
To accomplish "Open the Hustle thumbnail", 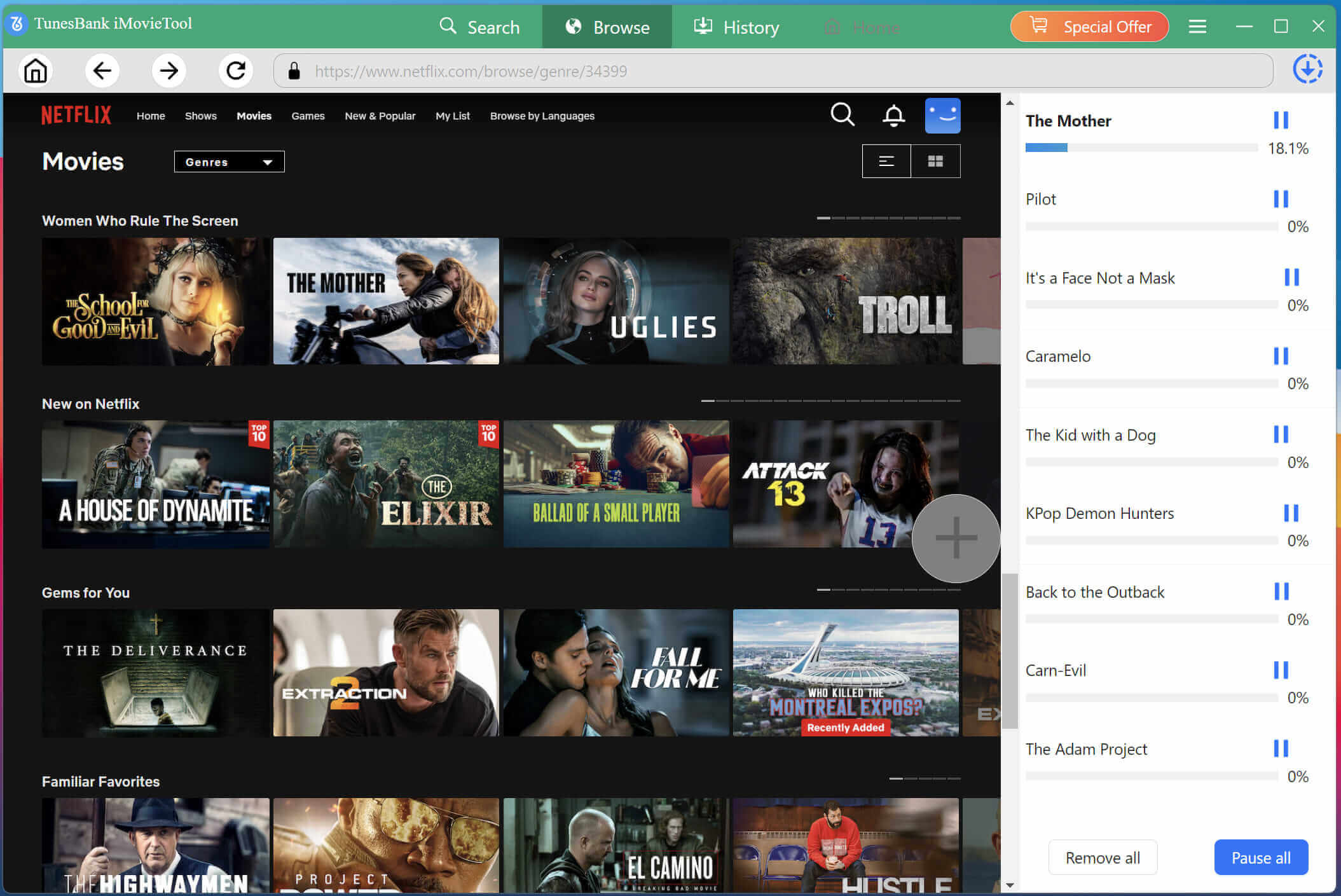I will coord(846,845).
